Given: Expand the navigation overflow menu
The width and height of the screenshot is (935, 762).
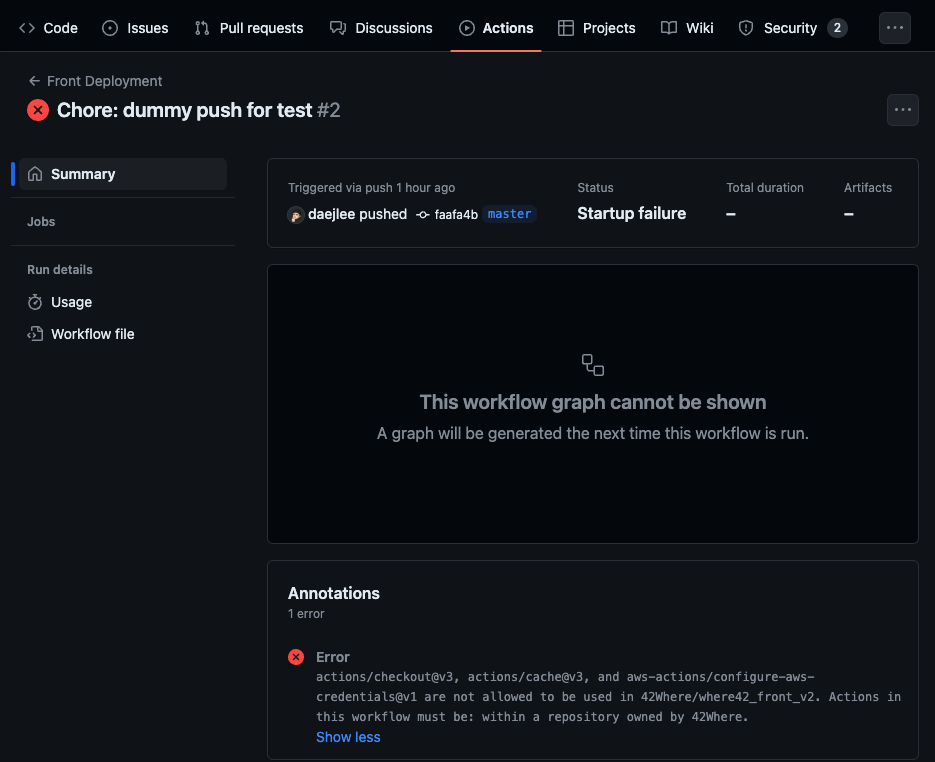Looking at the screenshot, I should (894, 28).
